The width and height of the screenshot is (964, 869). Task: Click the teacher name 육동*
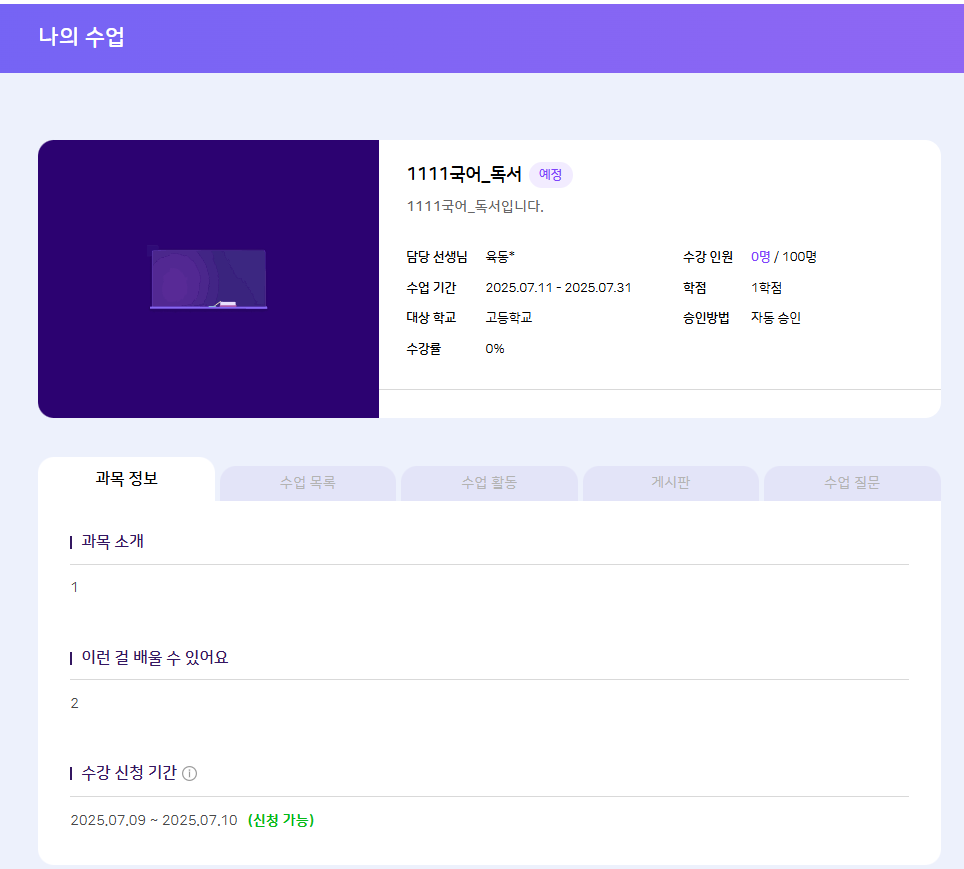point(500,257)
